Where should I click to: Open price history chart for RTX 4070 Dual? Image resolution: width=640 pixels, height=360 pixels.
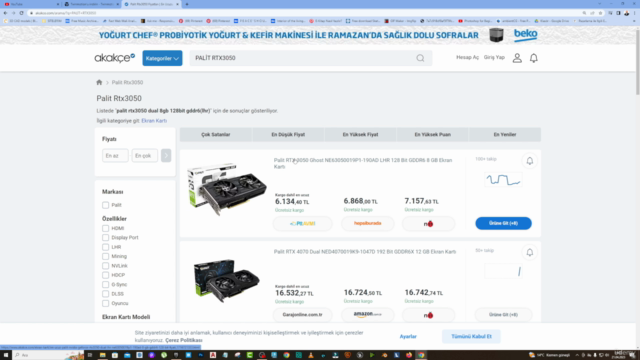click(503, 271)
